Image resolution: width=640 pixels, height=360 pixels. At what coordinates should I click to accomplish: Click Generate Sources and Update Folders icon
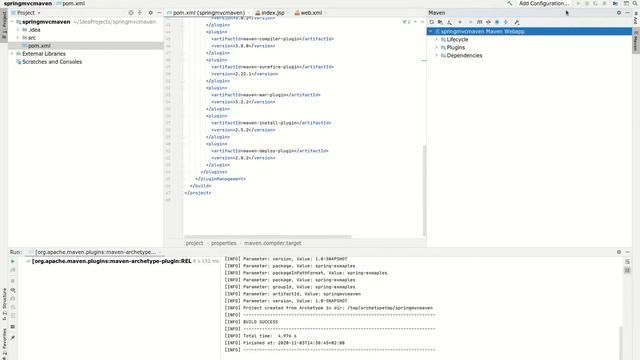(440, 22)
